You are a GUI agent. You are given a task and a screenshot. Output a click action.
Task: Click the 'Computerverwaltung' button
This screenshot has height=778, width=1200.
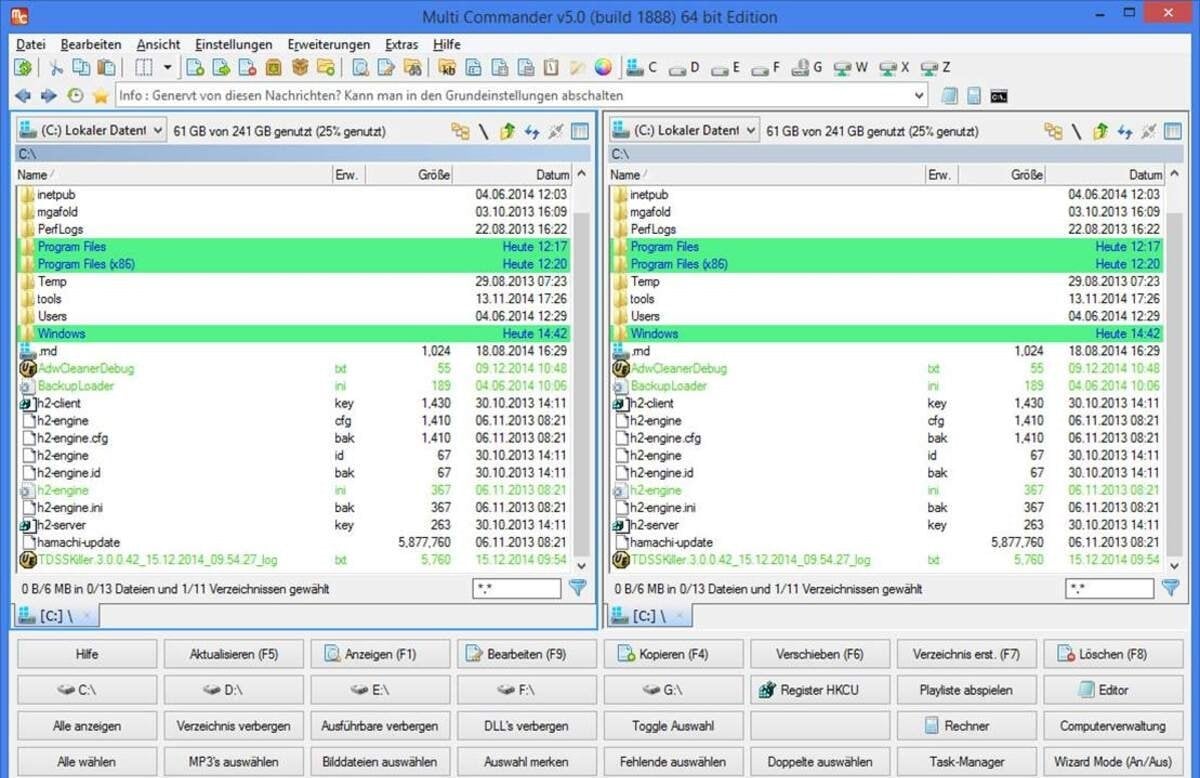tap(1113, 726)
